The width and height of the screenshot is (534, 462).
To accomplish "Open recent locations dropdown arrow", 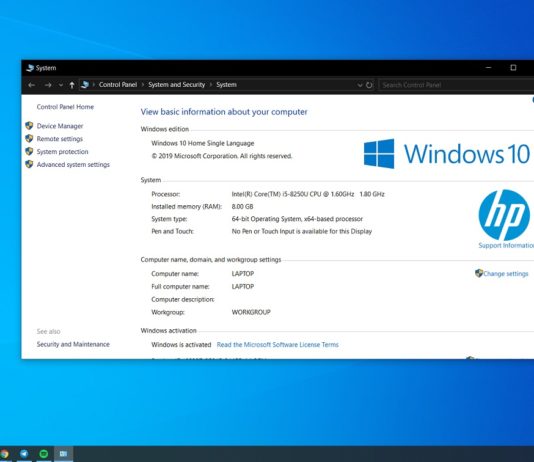I will pyautogui.click(x=61, y=85).
